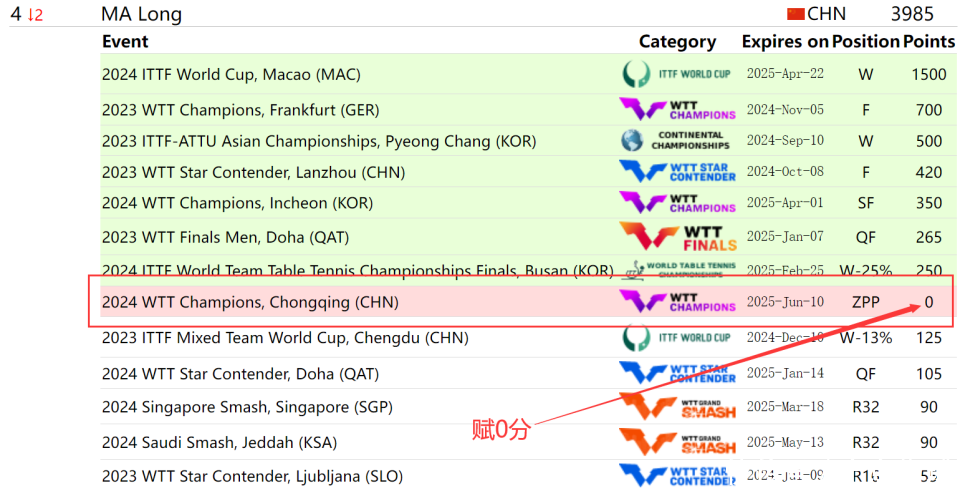Viewport: 960px width, 491px height.
Task: Sort by the Category column header
Action: pos(677,42)
